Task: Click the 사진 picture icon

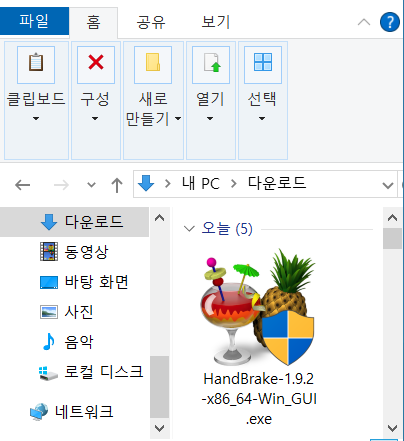Action: [49, 312]
